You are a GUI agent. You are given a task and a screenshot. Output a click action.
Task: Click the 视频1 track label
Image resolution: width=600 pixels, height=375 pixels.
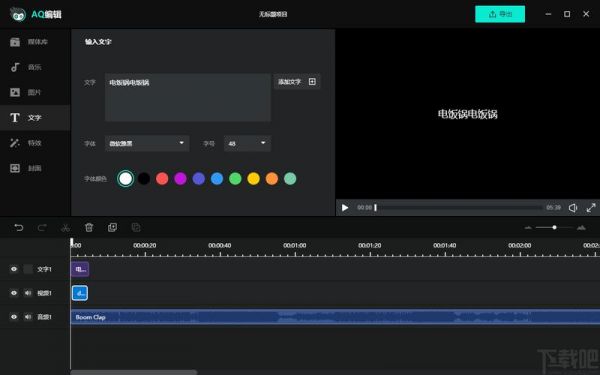(44, 293)
